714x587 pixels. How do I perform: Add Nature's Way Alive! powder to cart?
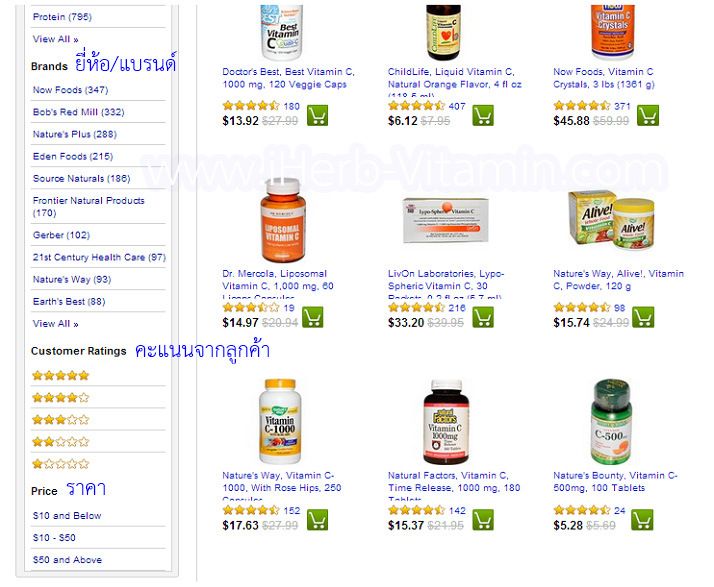643,317
